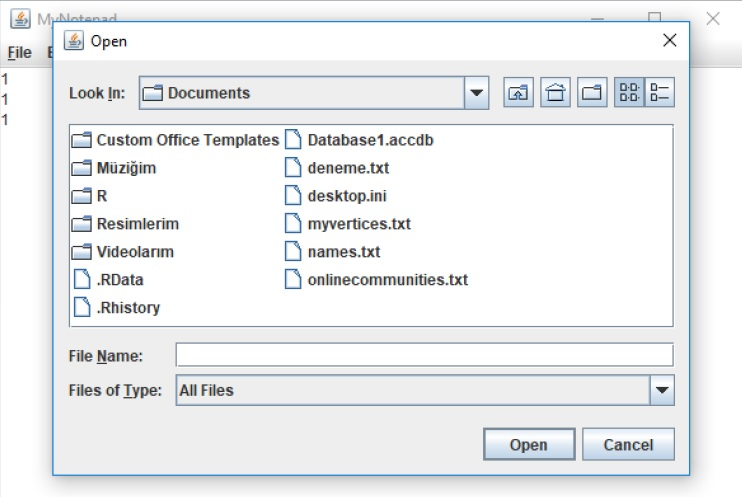The image size is (742, 497).
Task: Click file icon beside names.txt
Action: coord(293,251)
